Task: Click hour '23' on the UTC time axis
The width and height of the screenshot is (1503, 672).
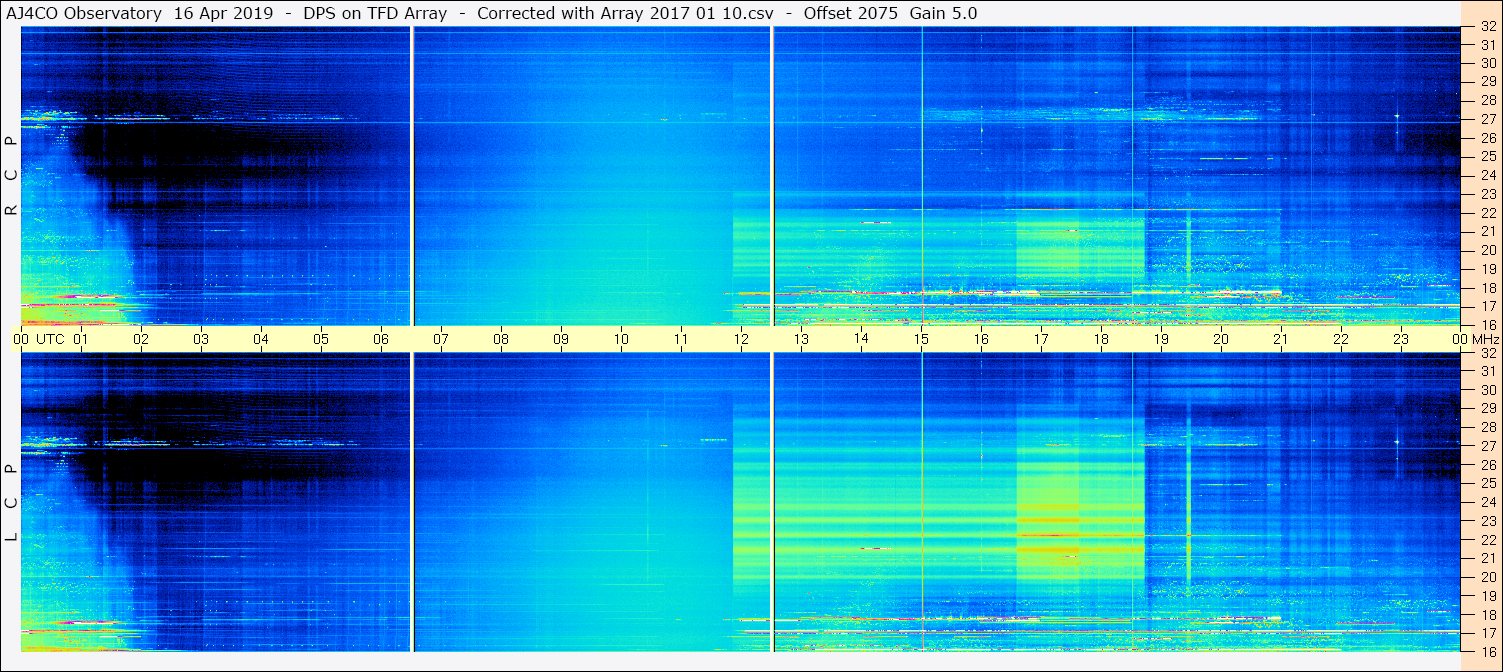Action: [x=1401, y=339]
